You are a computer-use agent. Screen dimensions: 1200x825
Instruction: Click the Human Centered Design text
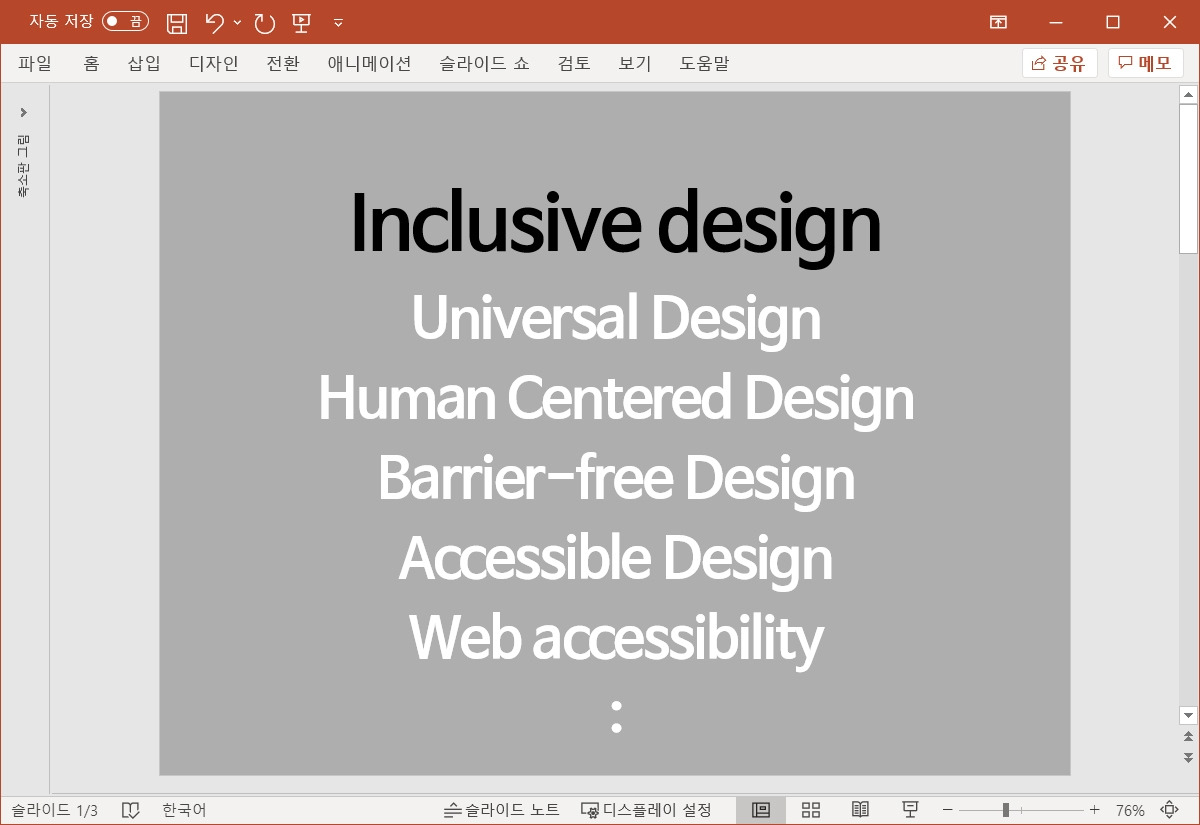coord(615,399)
